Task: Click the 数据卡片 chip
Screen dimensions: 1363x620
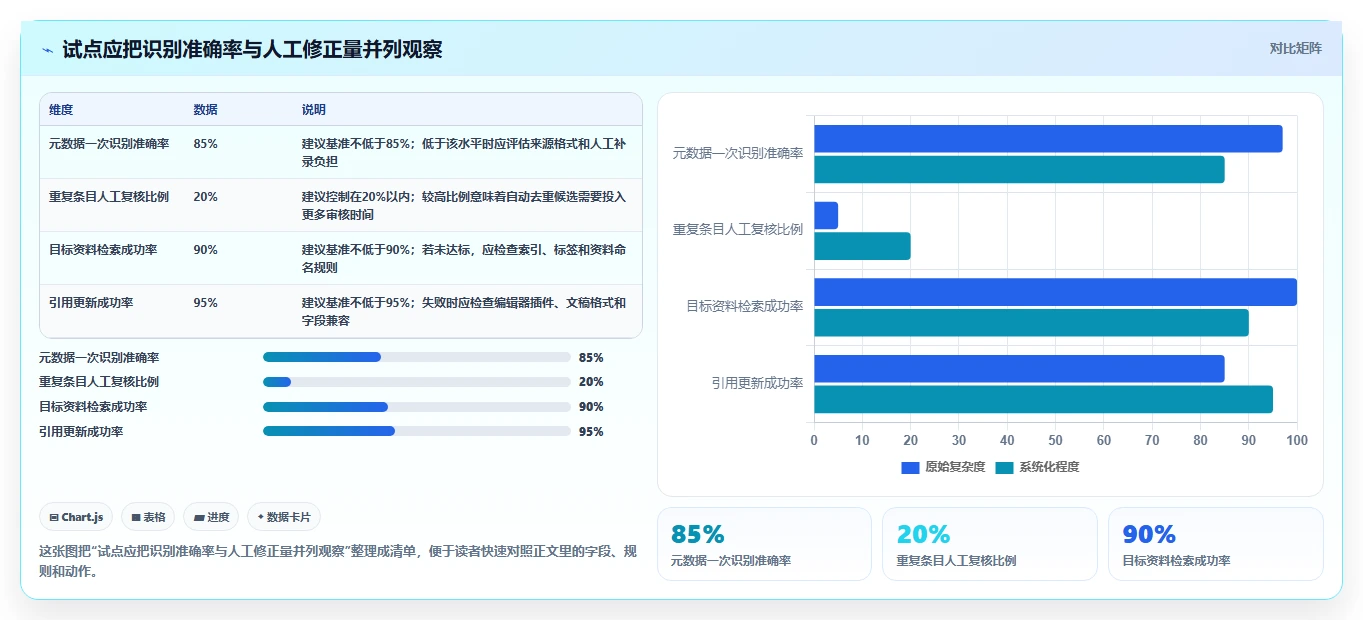Action: point(284,517)
